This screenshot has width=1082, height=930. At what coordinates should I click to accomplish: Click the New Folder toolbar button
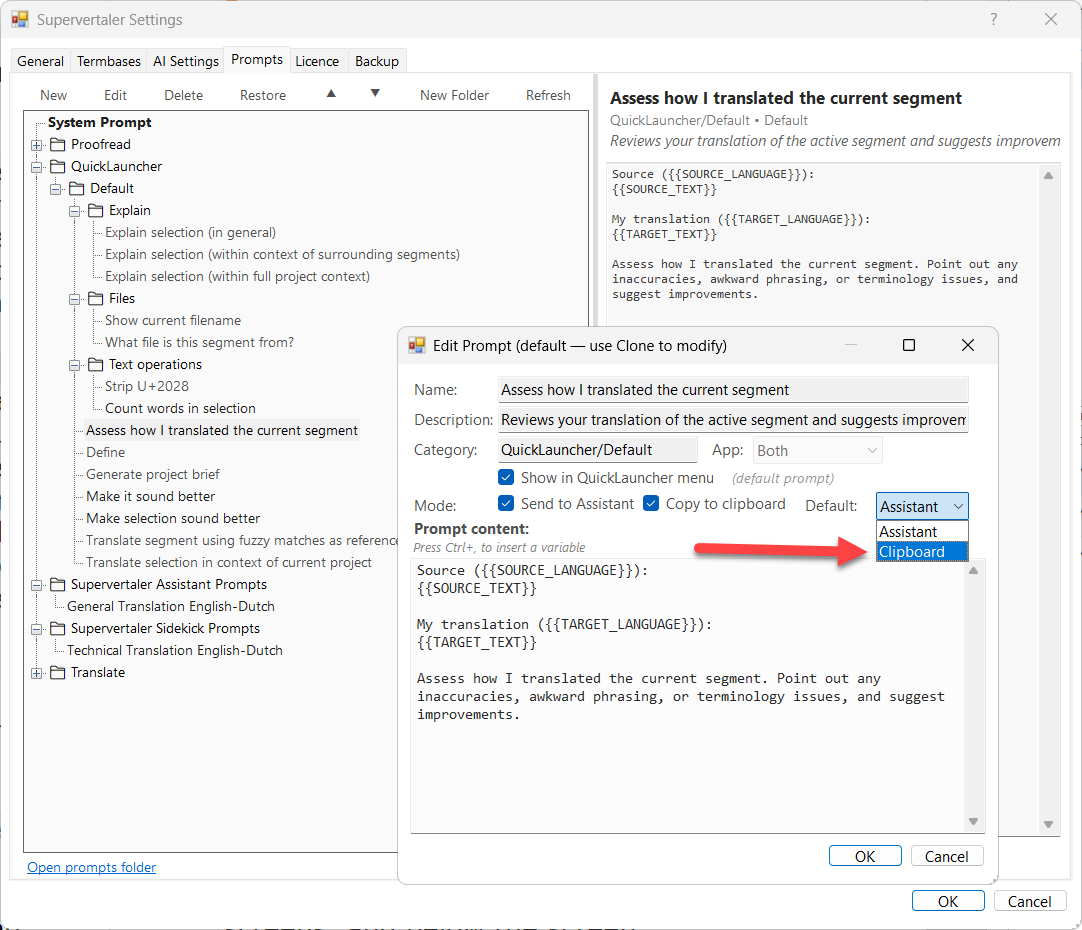click(x=454, y=95)
